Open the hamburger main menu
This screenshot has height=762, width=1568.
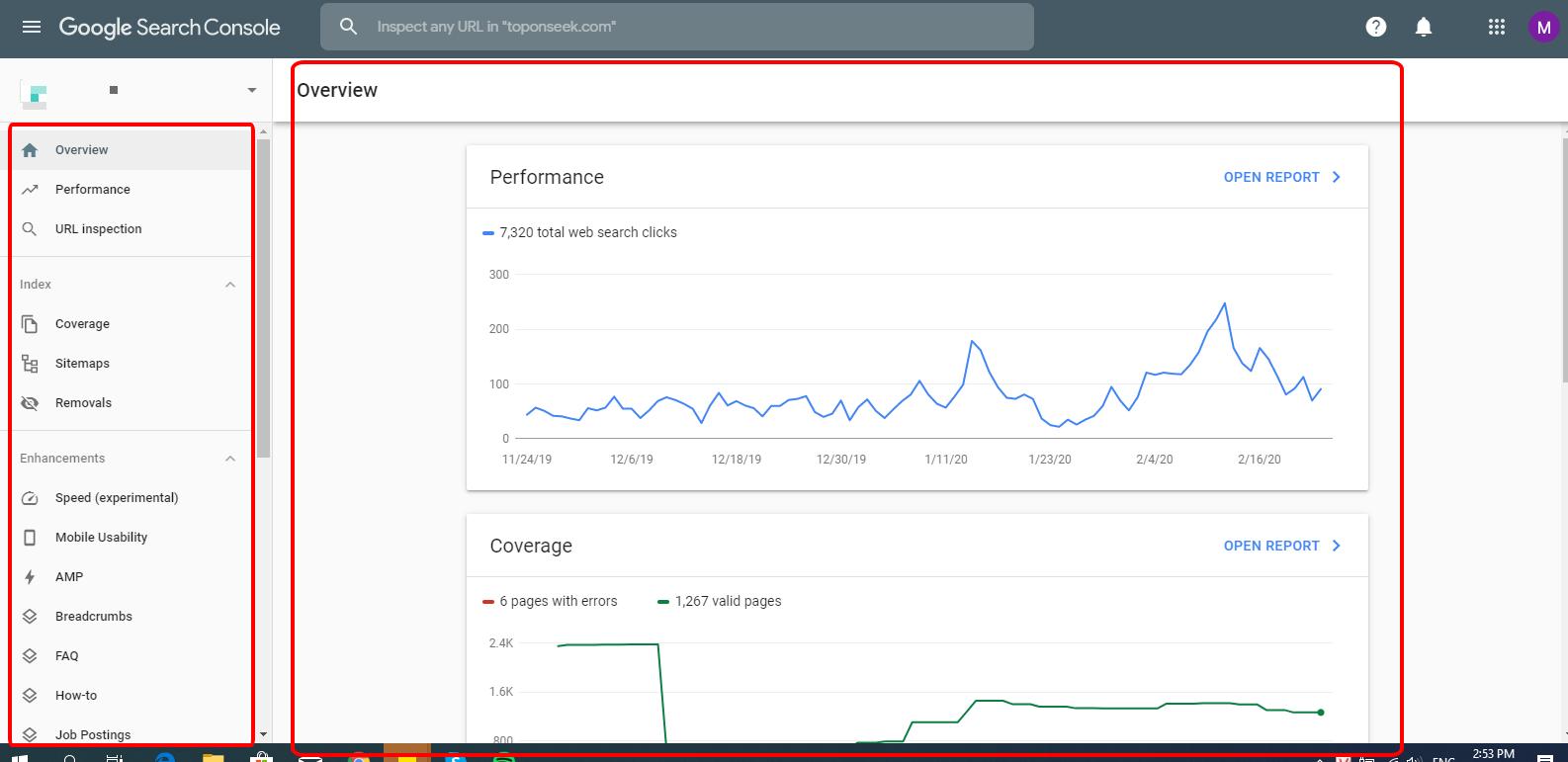32,27
